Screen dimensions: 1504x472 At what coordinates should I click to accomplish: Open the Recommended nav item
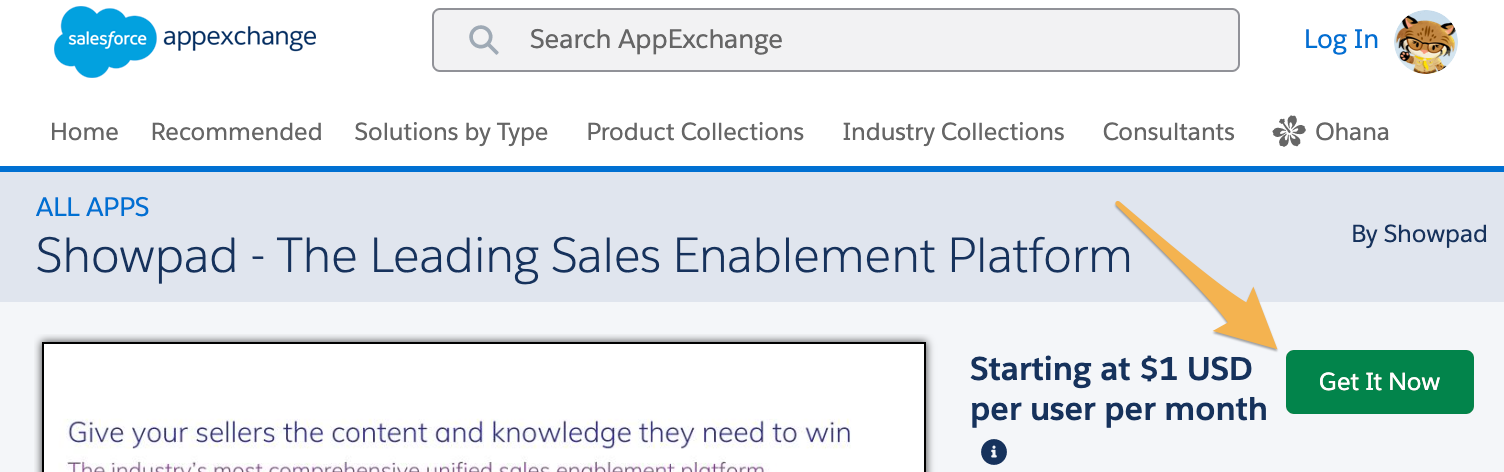click(x=236, y=132)
